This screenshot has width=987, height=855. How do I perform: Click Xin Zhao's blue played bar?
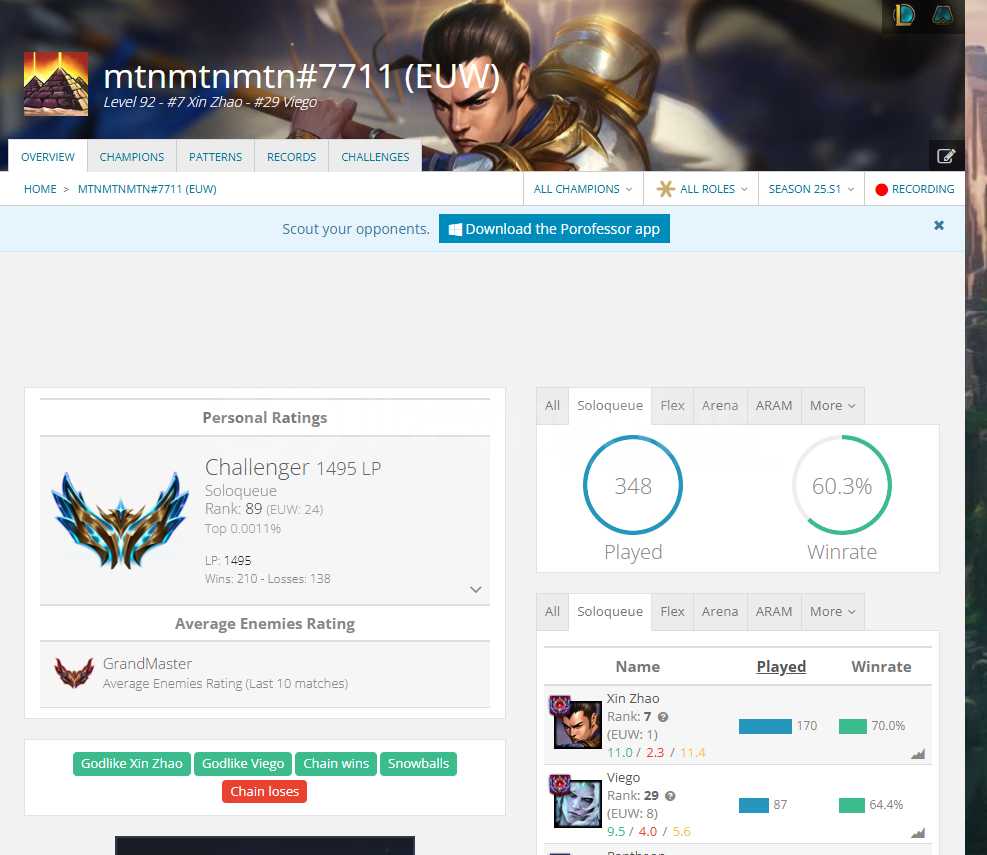click(x=765, y=726)
